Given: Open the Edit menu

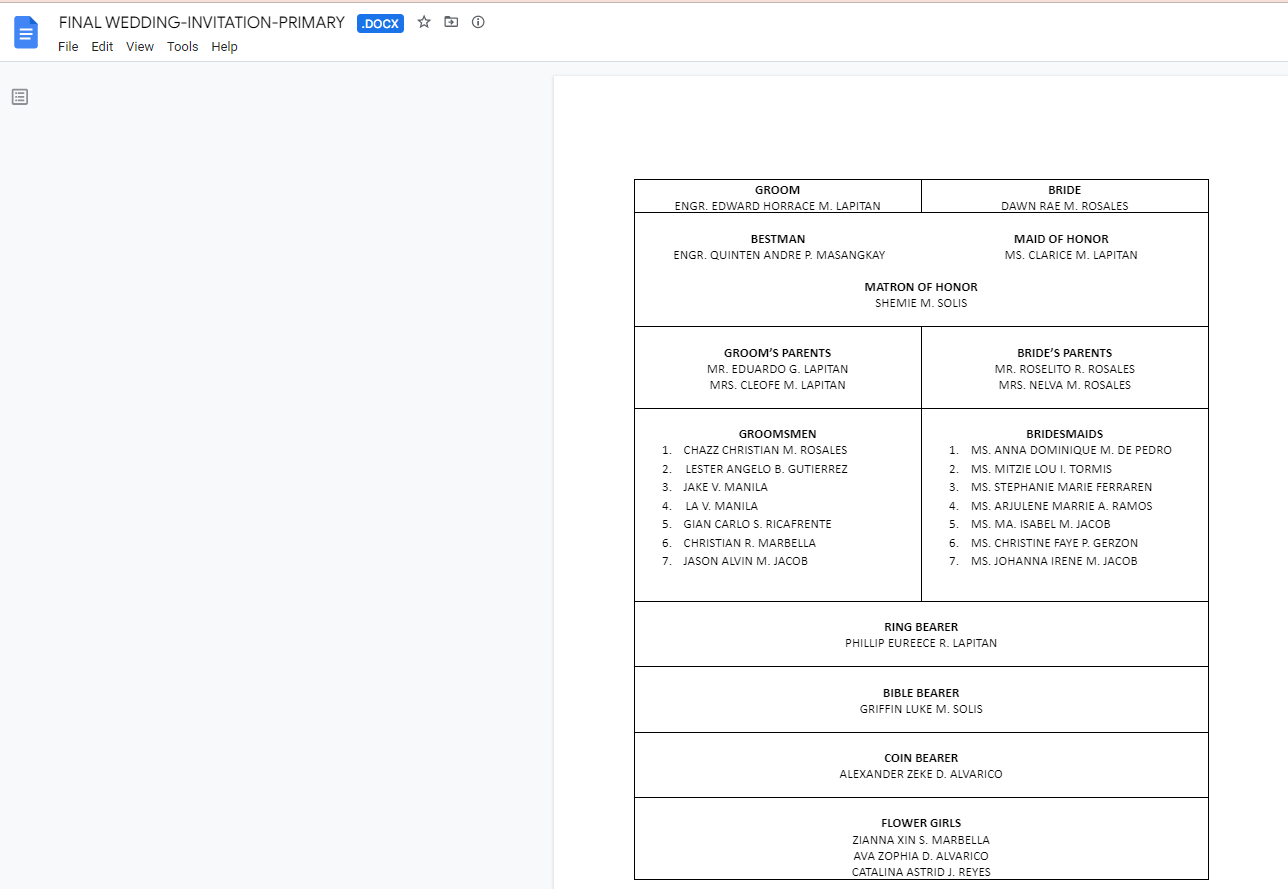Looking at the screenshot, I should point(102,47).
